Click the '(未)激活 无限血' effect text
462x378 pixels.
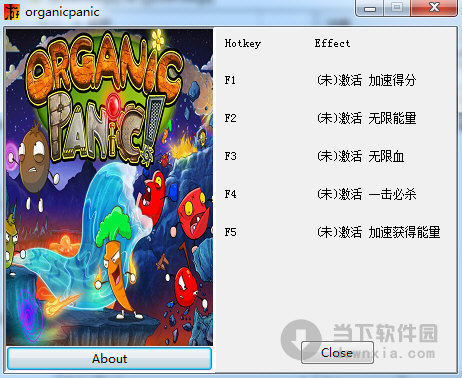(x=360, y=156)
